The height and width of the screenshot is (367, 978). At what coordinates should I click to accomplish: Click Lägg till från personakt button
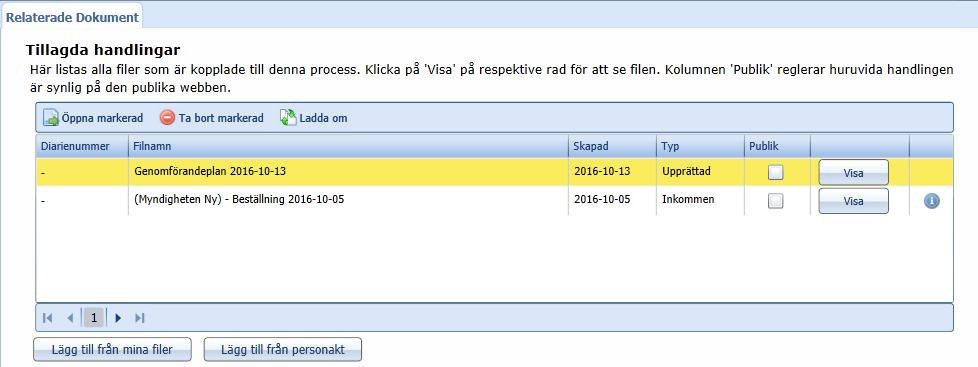coord(283,350)
